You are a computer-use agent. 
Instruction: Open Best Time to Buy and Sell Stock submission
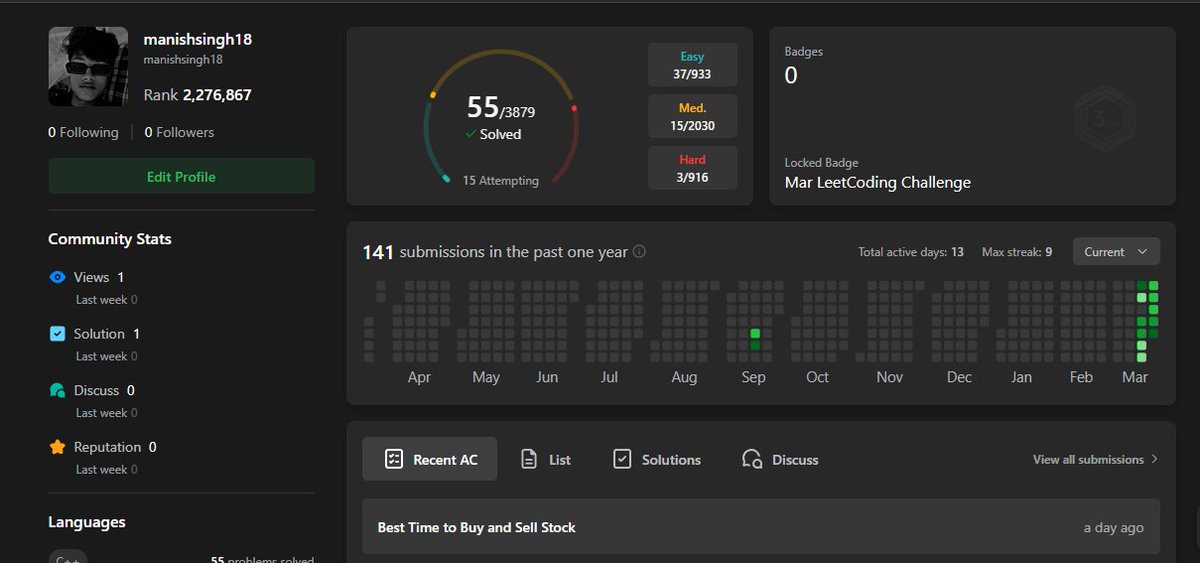[x=761, y=527]
